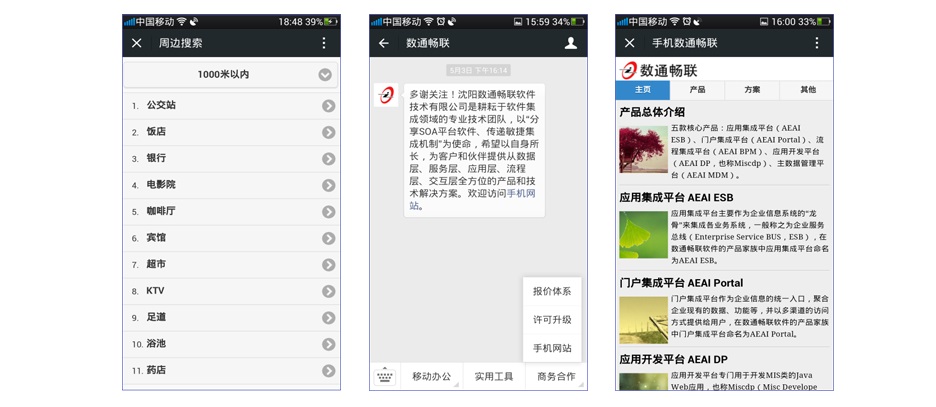Tap the 数通畅联 avatar in the chat
Viewport: 936px width, 407px height.
point(386,95)
